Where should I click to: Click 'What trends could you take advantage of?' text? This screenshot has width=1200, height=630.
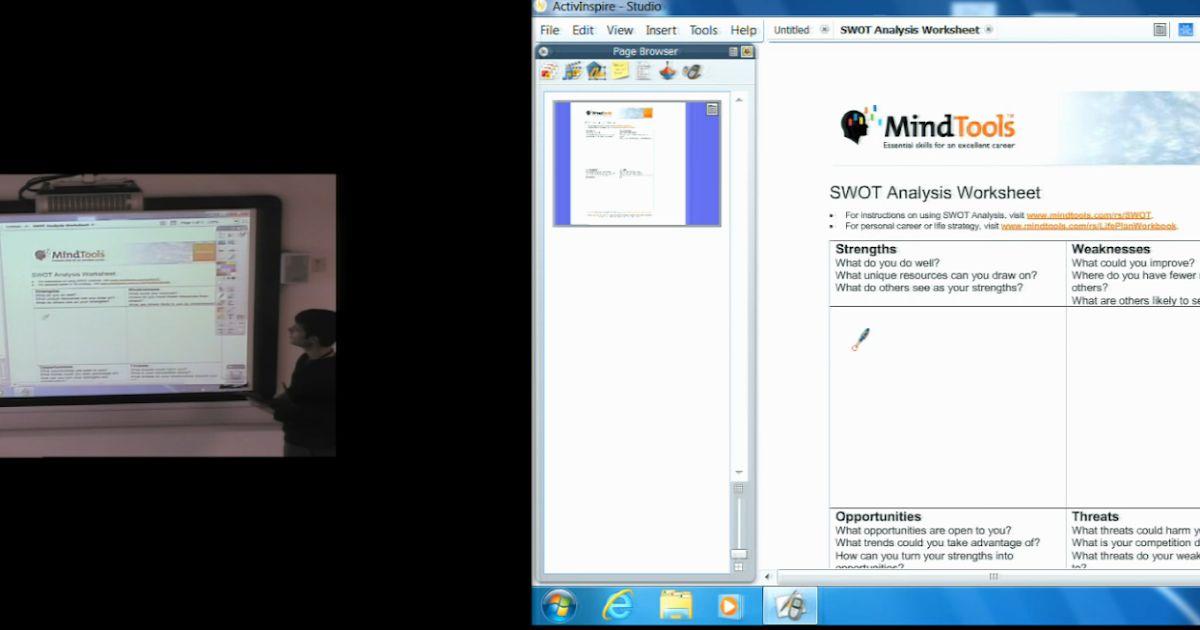coord(938,543)
